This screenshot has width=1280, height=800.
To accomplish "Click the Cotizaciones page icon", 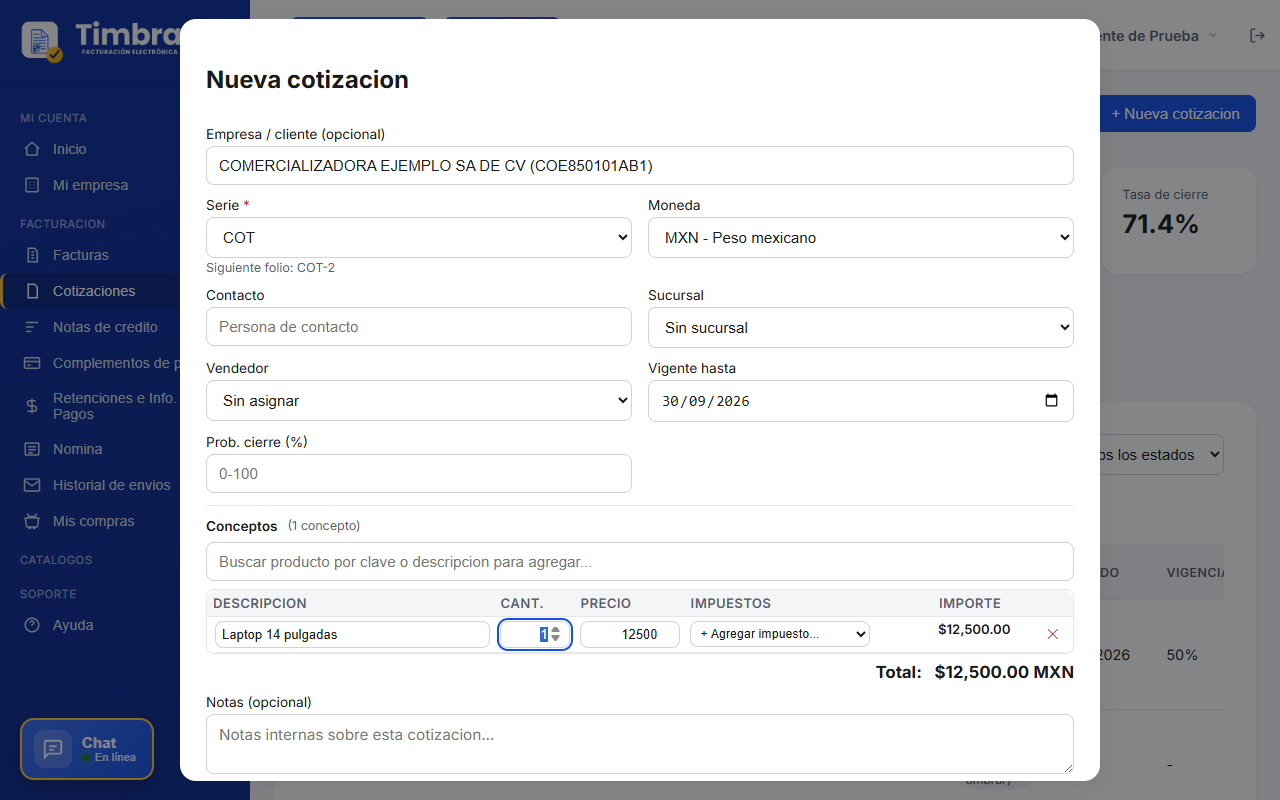I will [x=32, y=291].
